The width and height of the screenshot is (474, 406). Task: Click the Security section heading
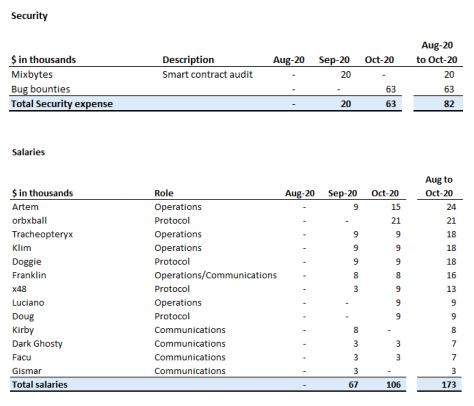click(29, 16)
